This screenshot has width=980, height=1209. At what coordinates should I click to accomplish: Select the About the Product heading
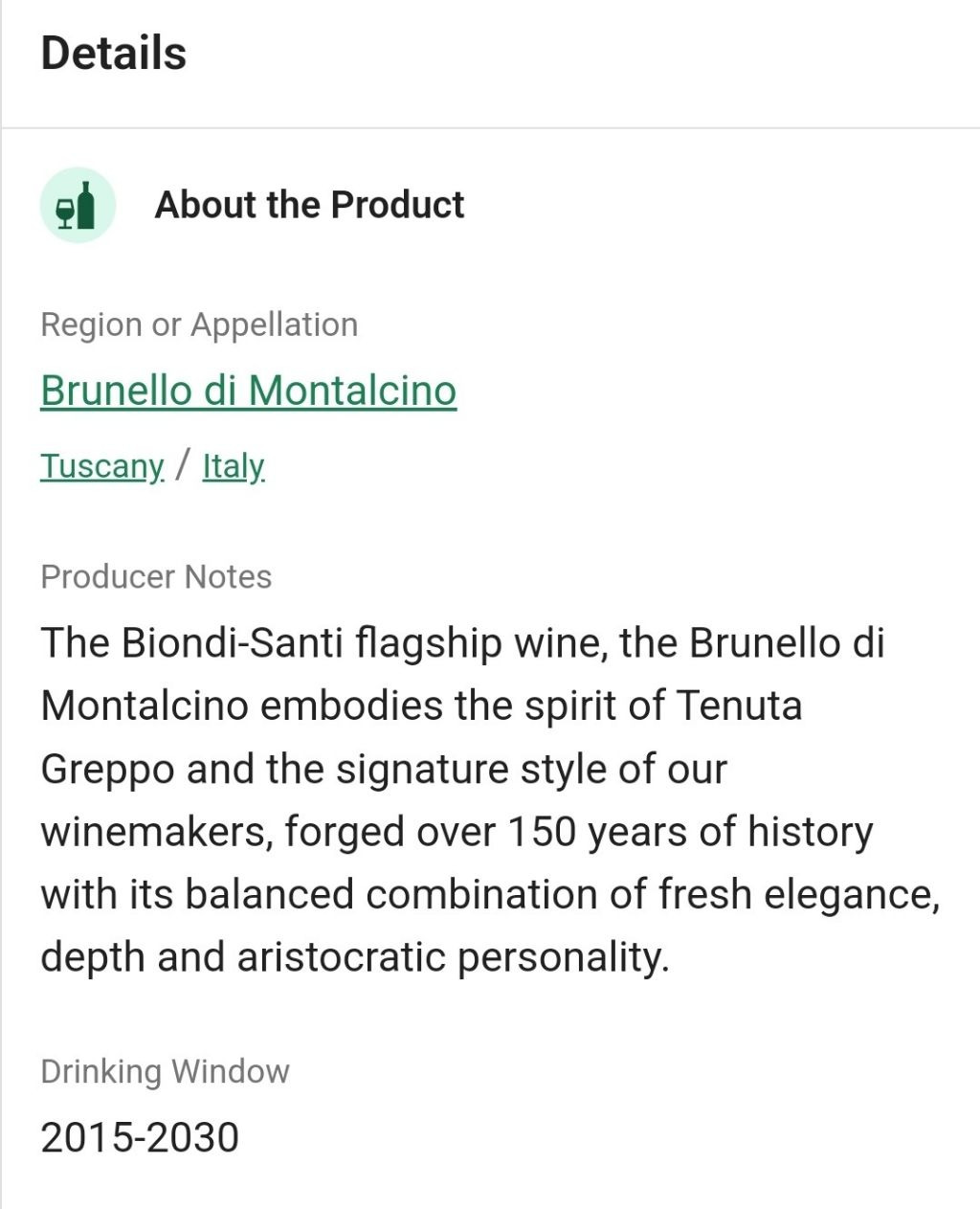[309, 205]
